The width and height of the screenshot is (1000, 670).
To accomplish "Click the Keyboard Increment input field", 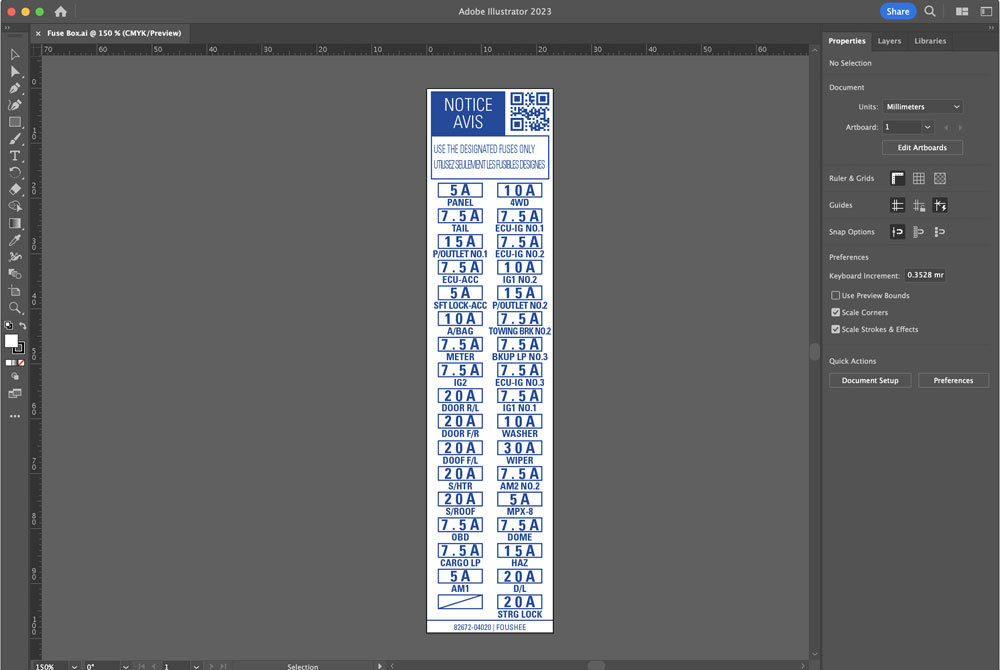I will tap(925, 275).
